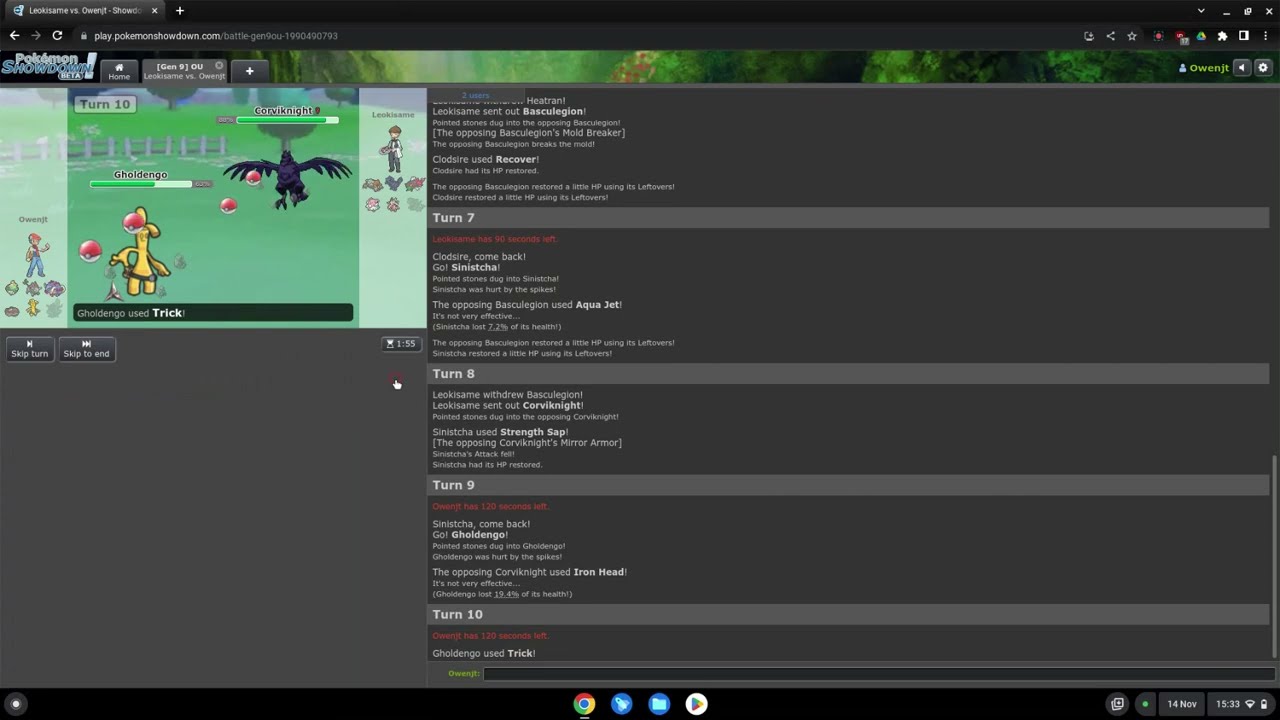
Task: Click the address bar URL
Action: (x=216, y=36)
